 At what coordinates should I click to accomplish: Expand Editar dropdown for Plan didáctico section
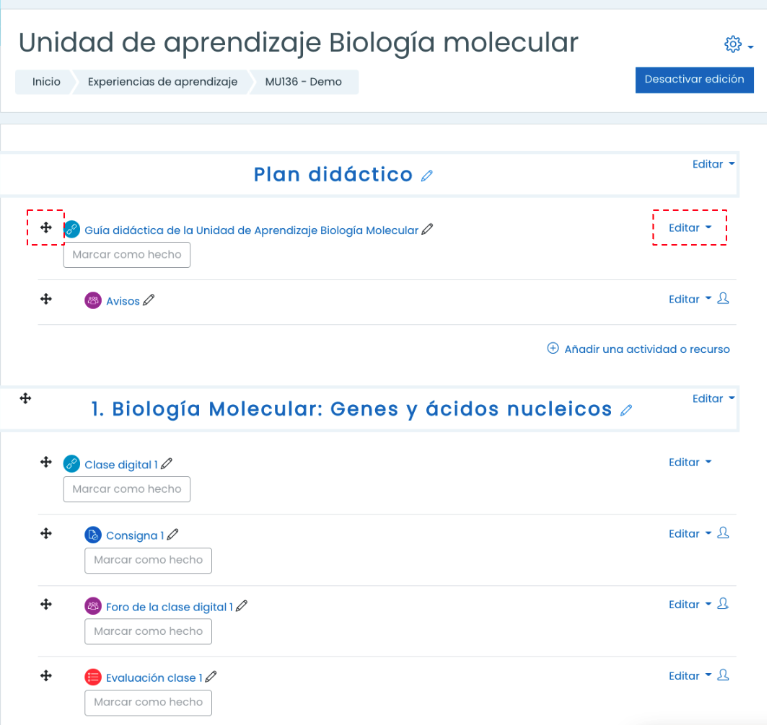coord(713,164)
